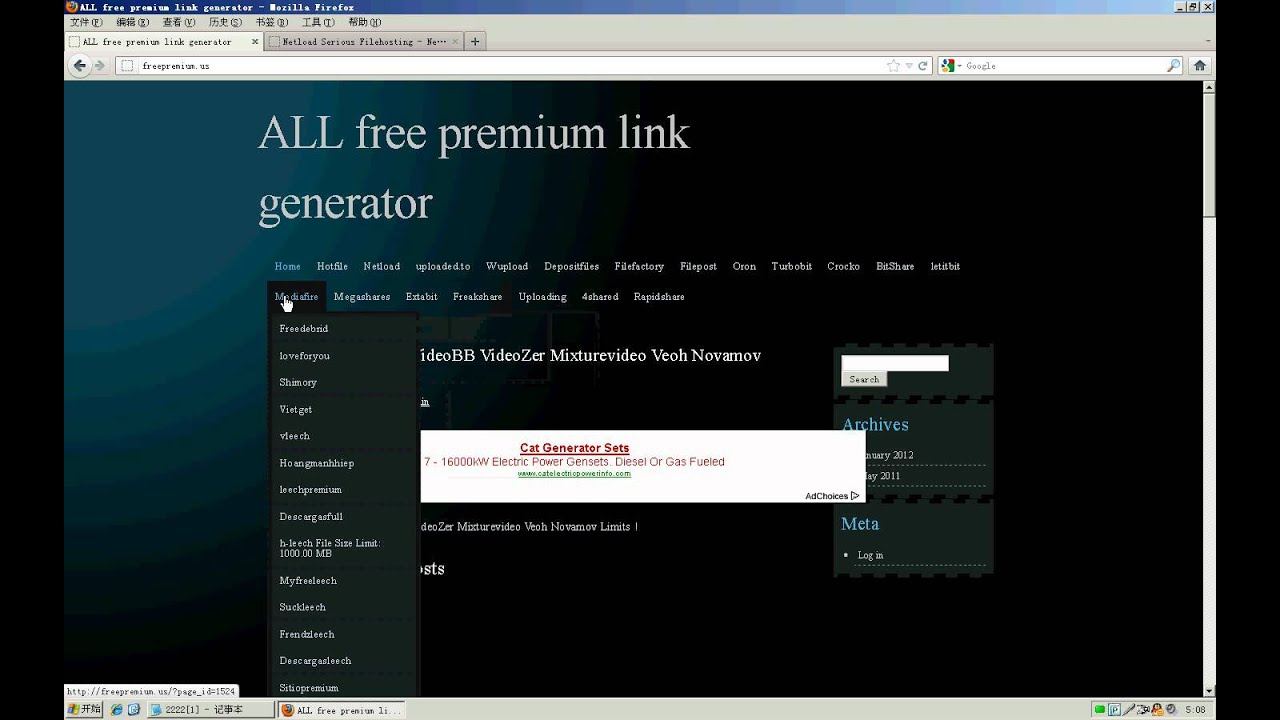Click the search magnifier icon in search box

(x=1174, y=65)
